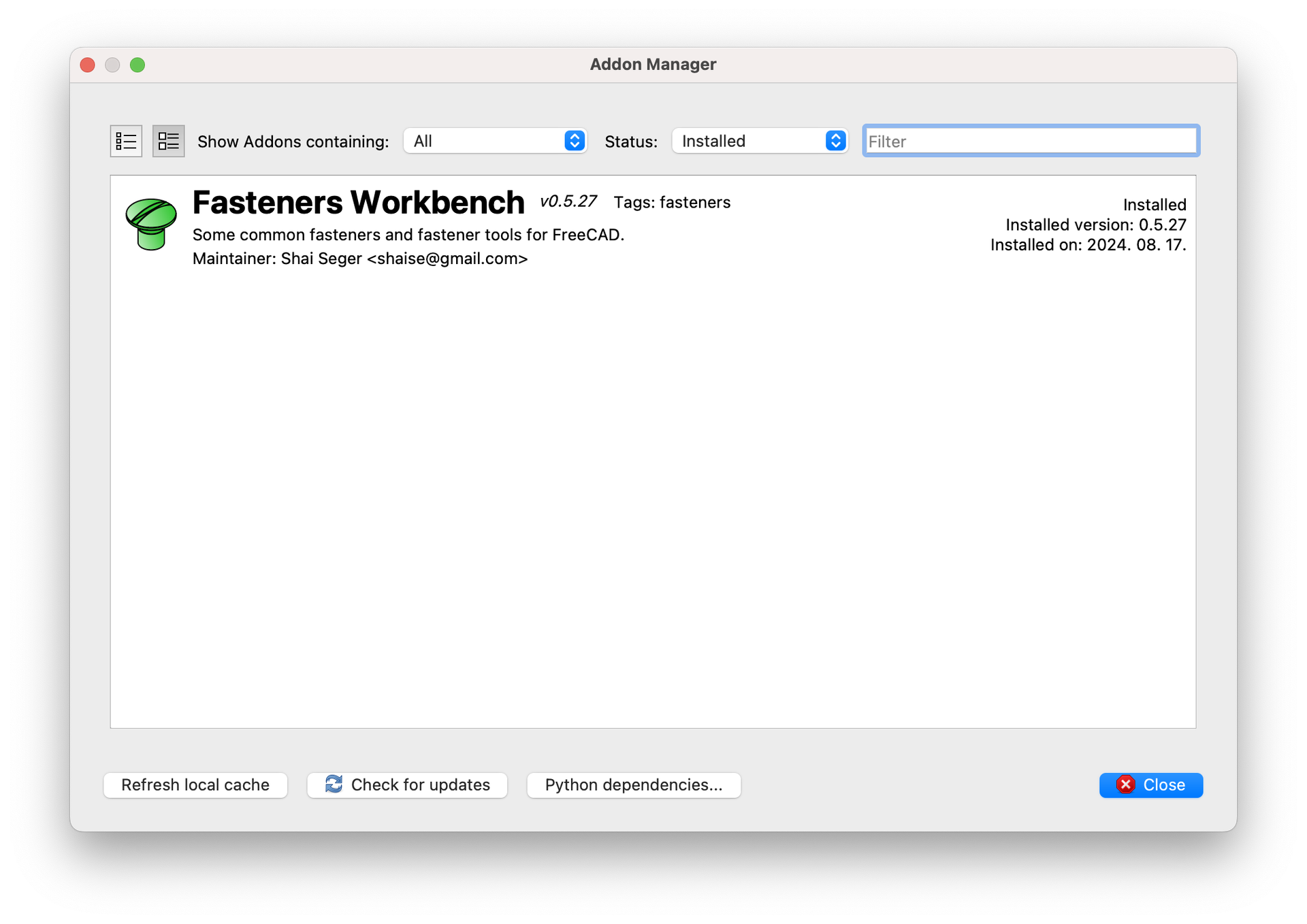Click the gray minimize window button
Image resolution: width=1307 pixels, height=924 pixels.
click(112, 65)
